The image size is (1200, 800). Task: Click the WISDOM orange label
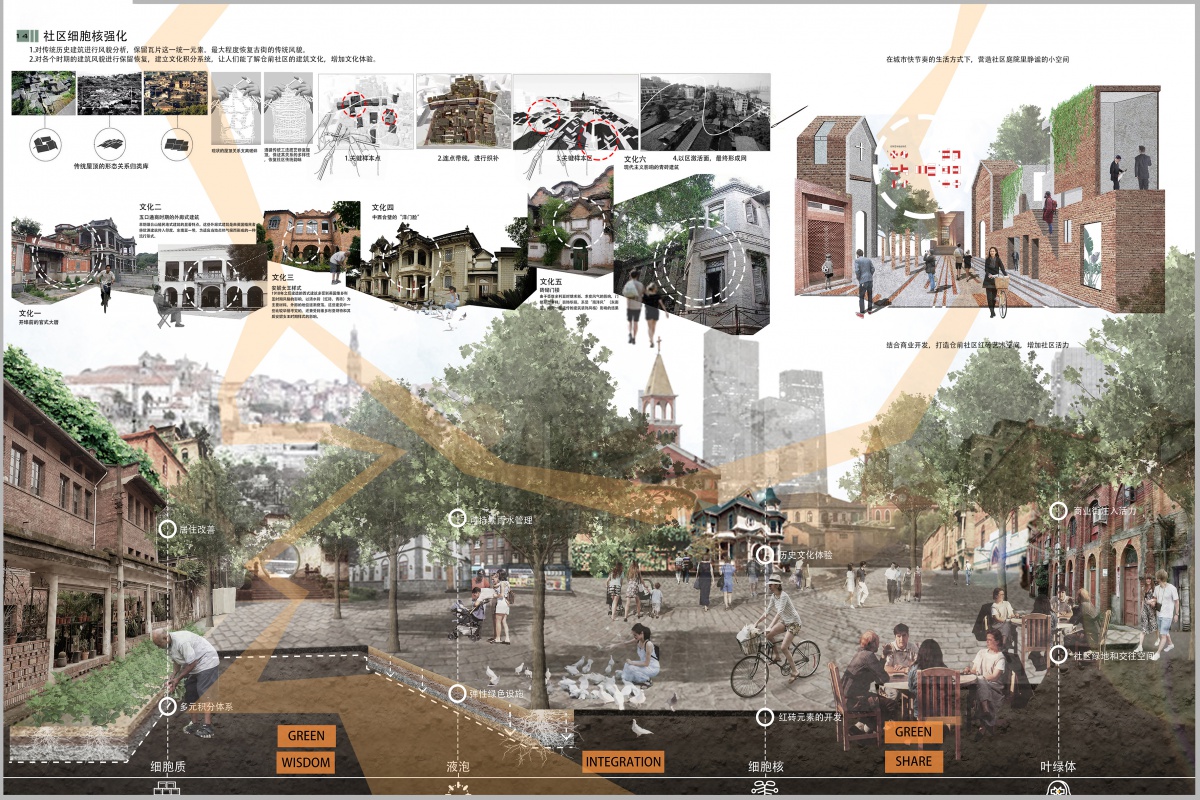coord(306,762)
